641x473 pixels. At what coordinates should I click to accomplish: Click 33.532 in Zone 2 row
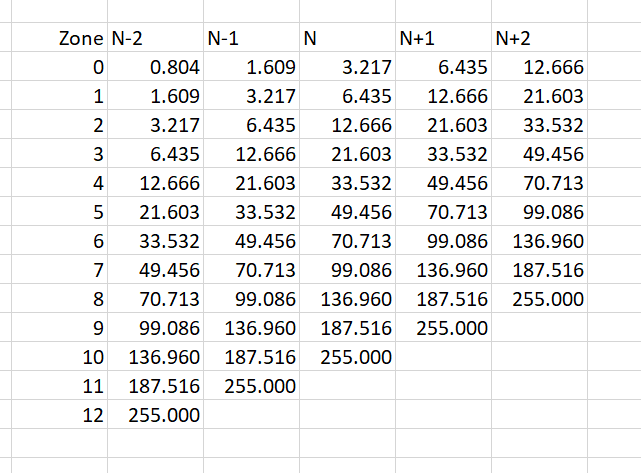point(540,124)
